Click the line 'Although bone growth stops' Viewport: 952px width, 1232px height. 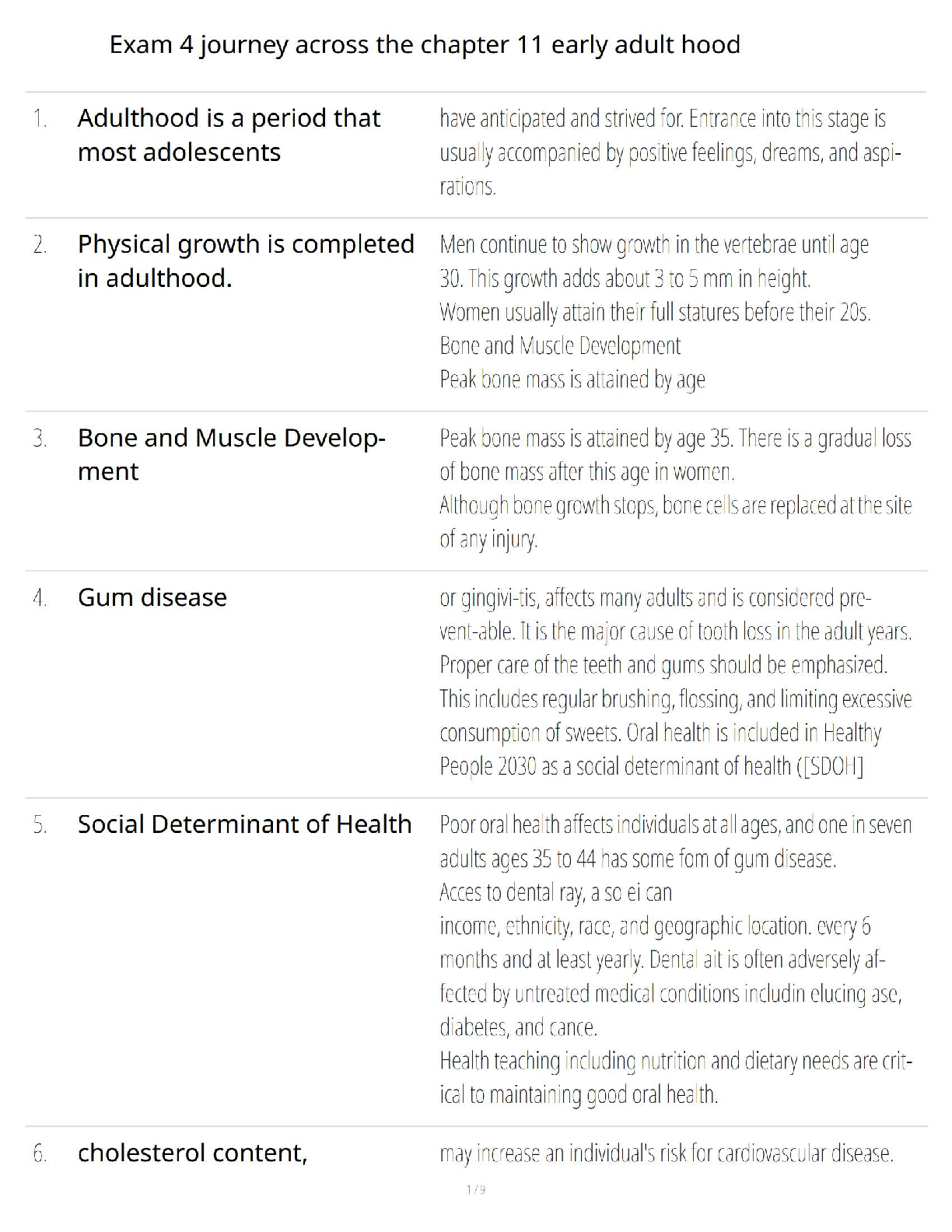point(674,506)
